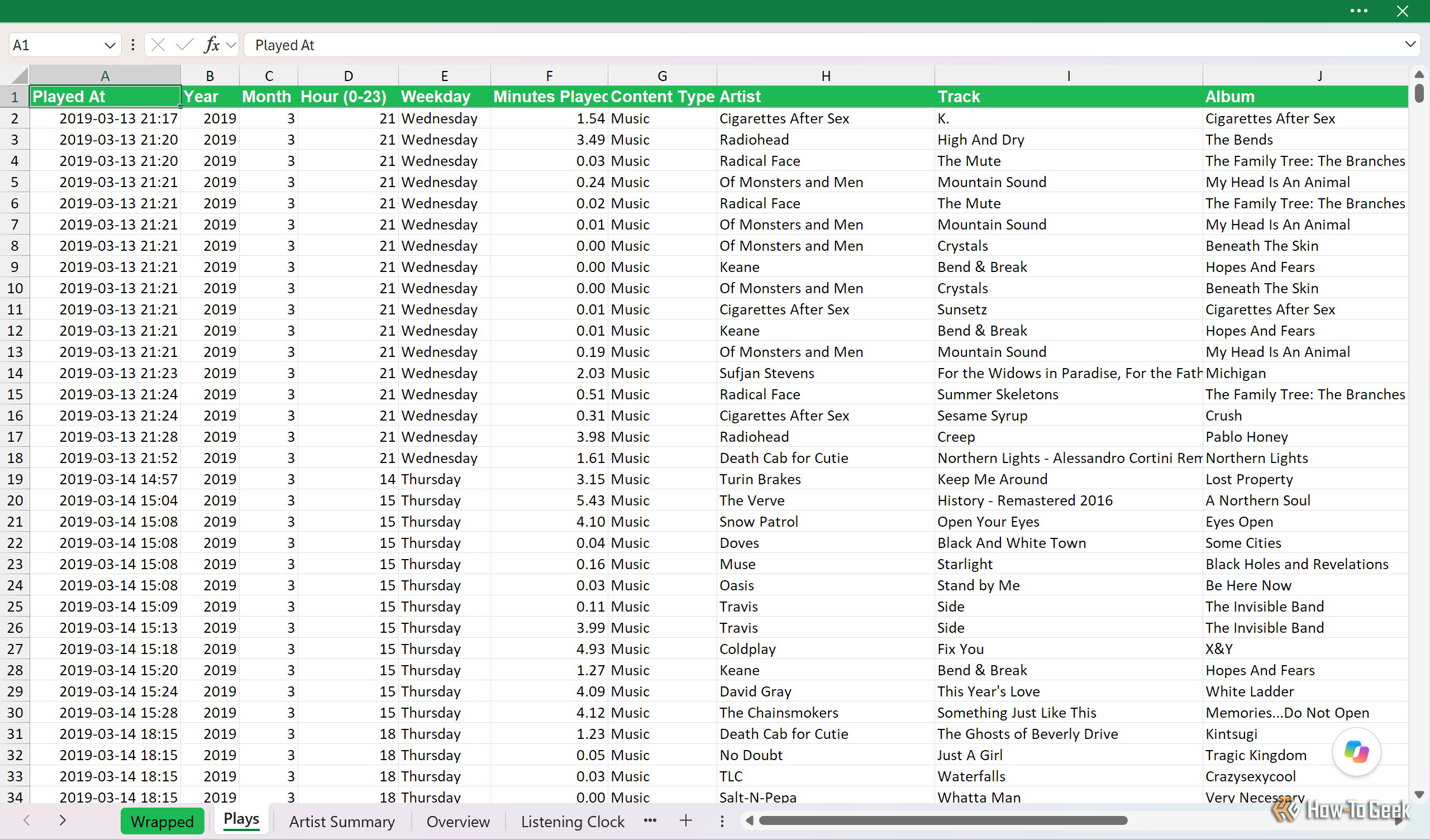Expand the dropdown next to fx icon
The width and height of the screenshot is (1430, 840).
click(230, 45)
